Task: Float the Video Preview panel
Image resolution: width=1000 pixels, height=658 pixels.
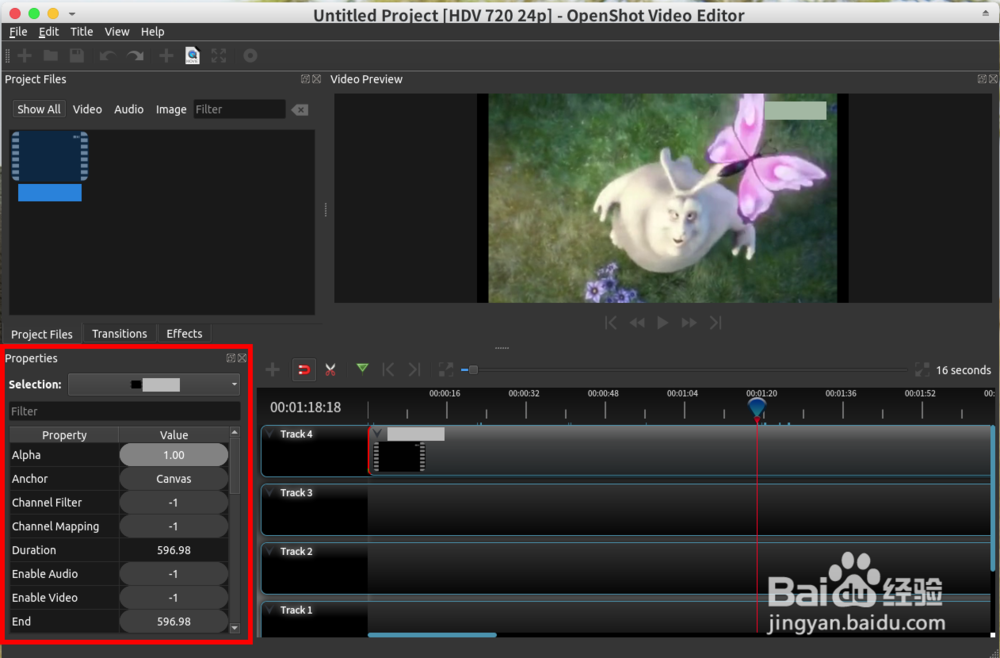Action: pos(982,79)
